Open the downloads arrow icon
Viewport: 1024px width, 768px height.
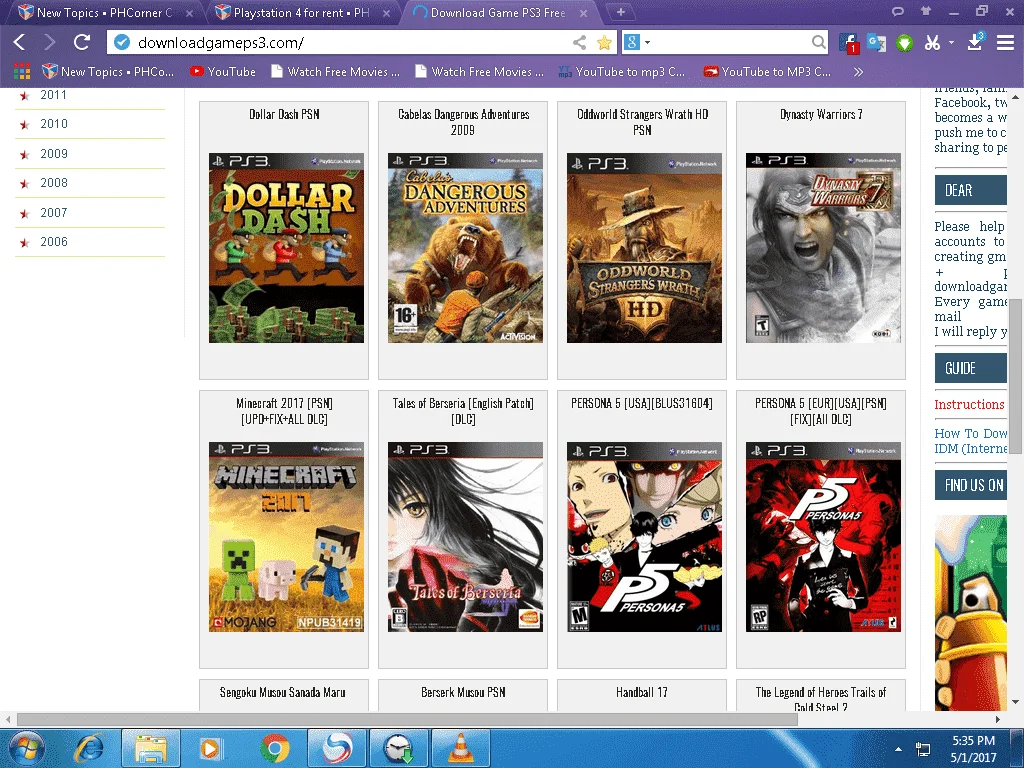(975, 42)
